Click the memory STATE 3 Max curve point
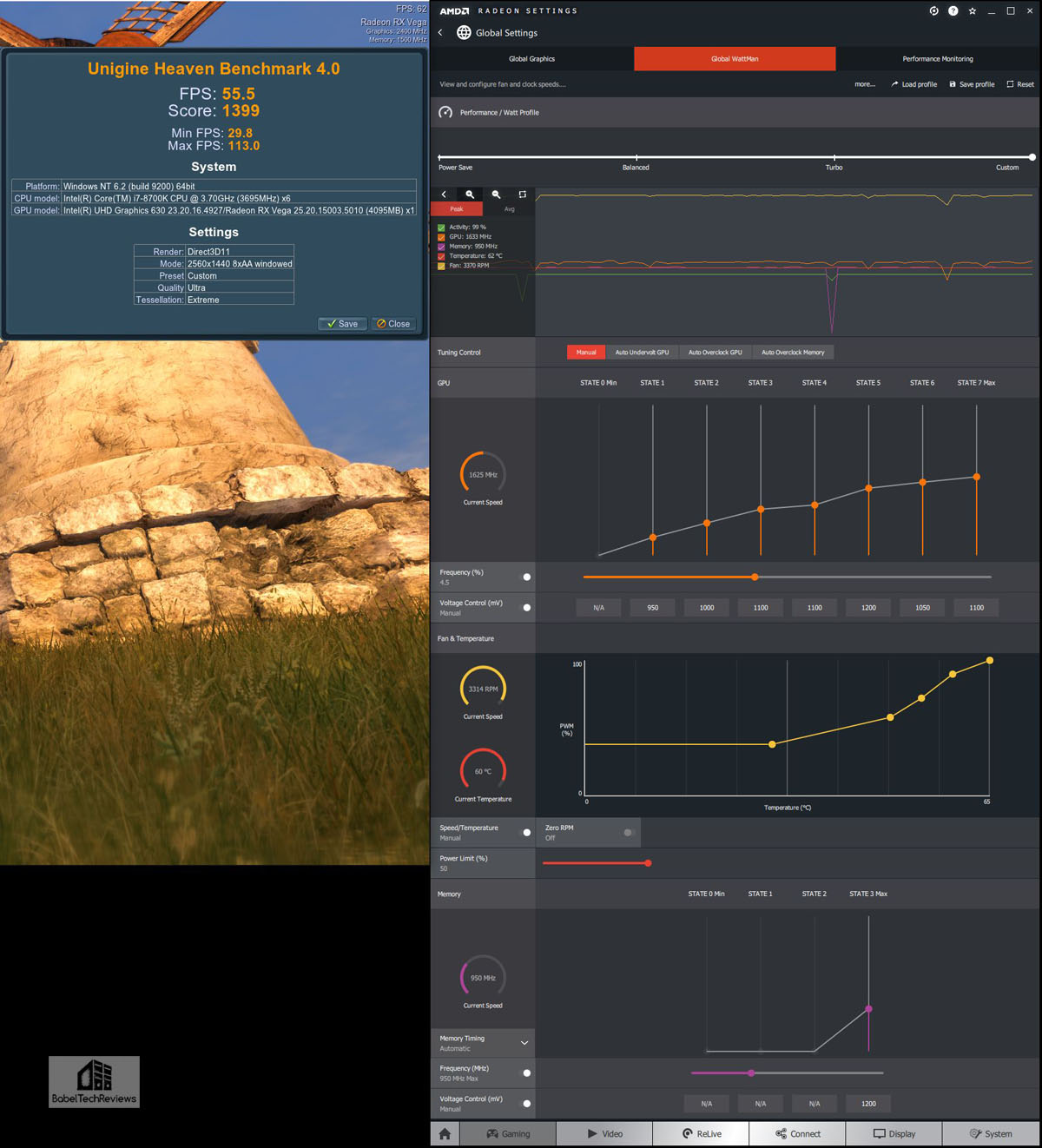This screenshot has width=1042, height=1148. (868, 1009)
